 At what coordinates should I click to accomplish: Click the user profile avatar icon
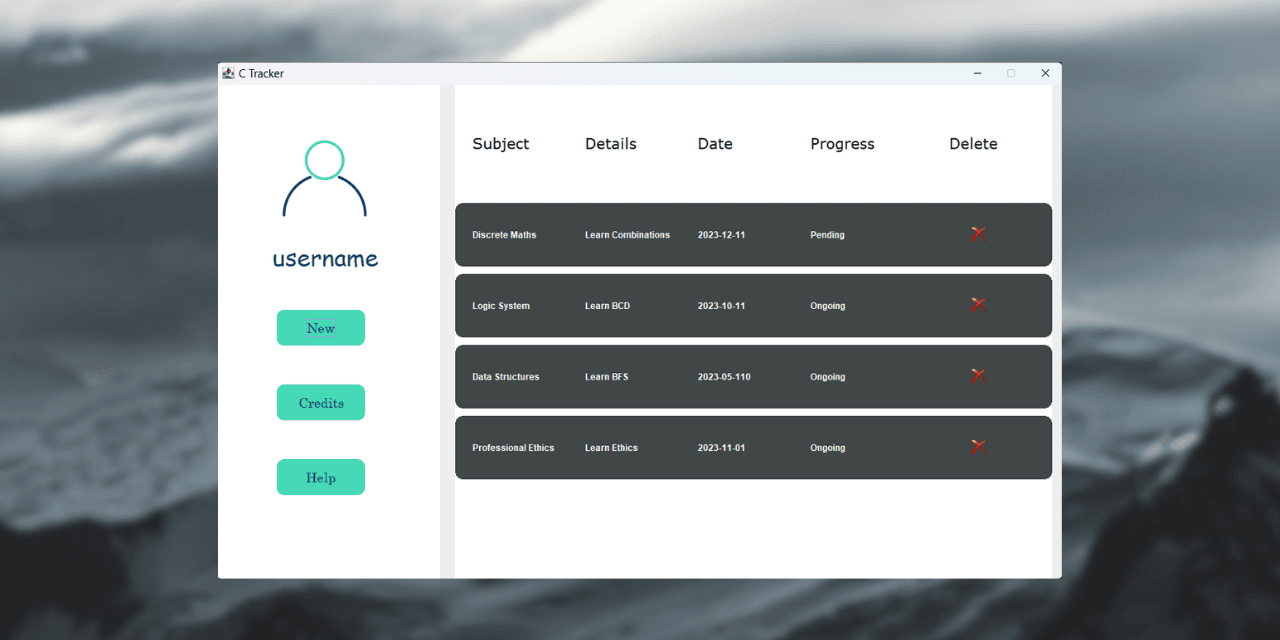(x=324, y=179)
